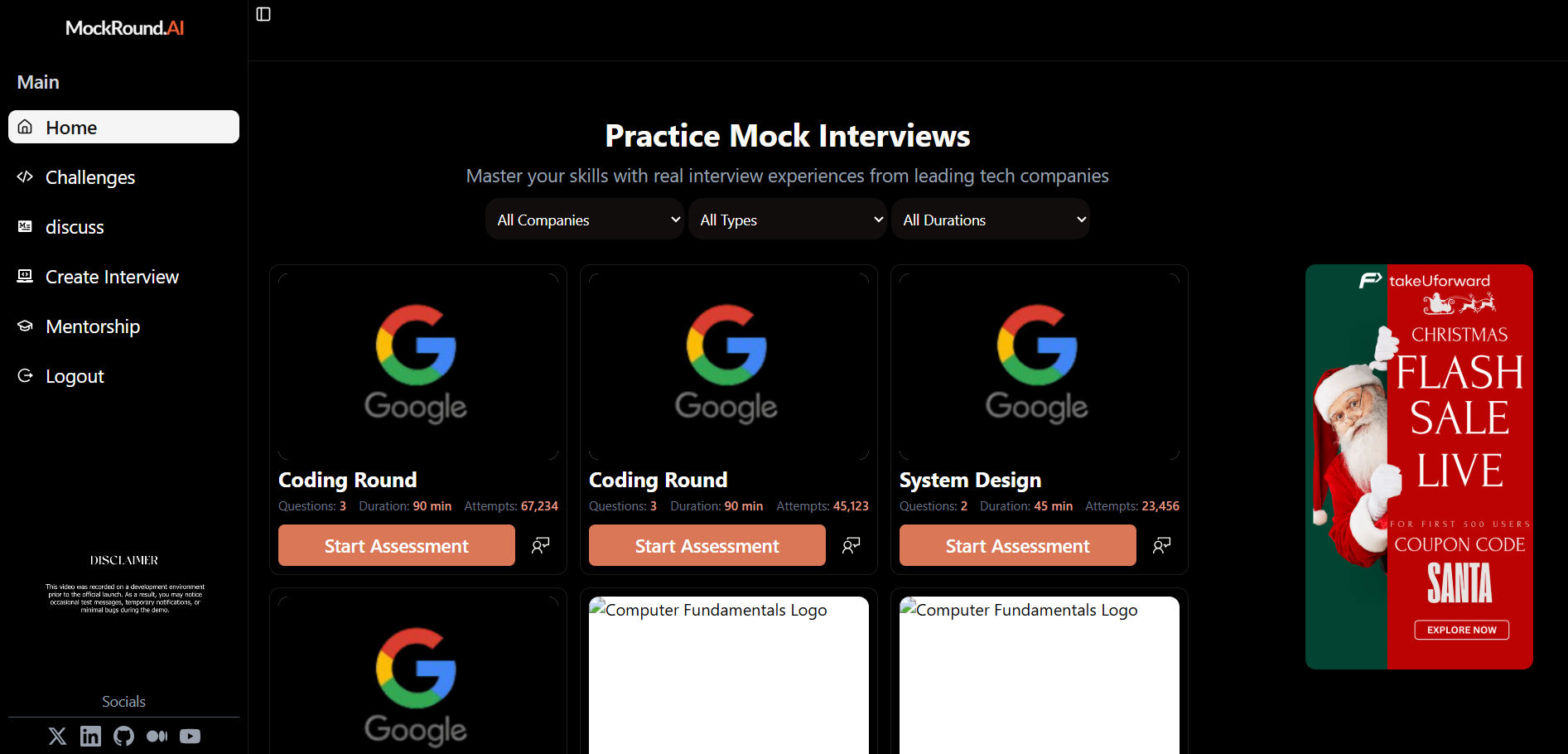Screen dimensions: 1568x754
Task: Click the discuss icon
Action: click(26, 226)
